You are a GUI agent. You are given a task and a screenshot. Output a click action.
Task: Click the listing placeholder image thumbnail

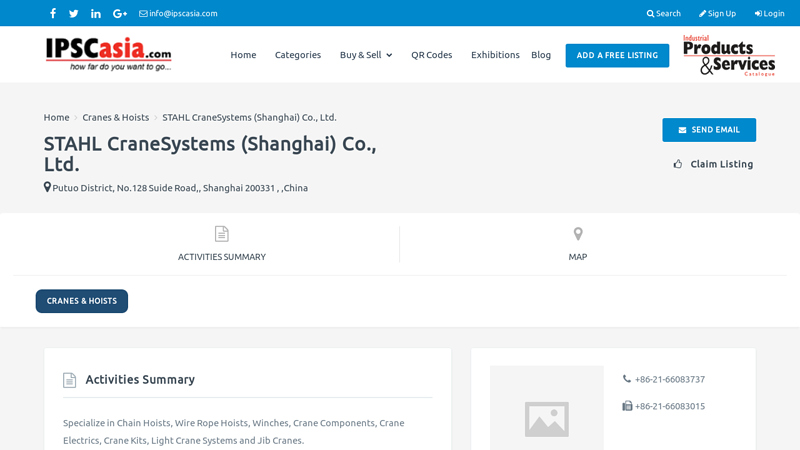[x=546, y=408]
